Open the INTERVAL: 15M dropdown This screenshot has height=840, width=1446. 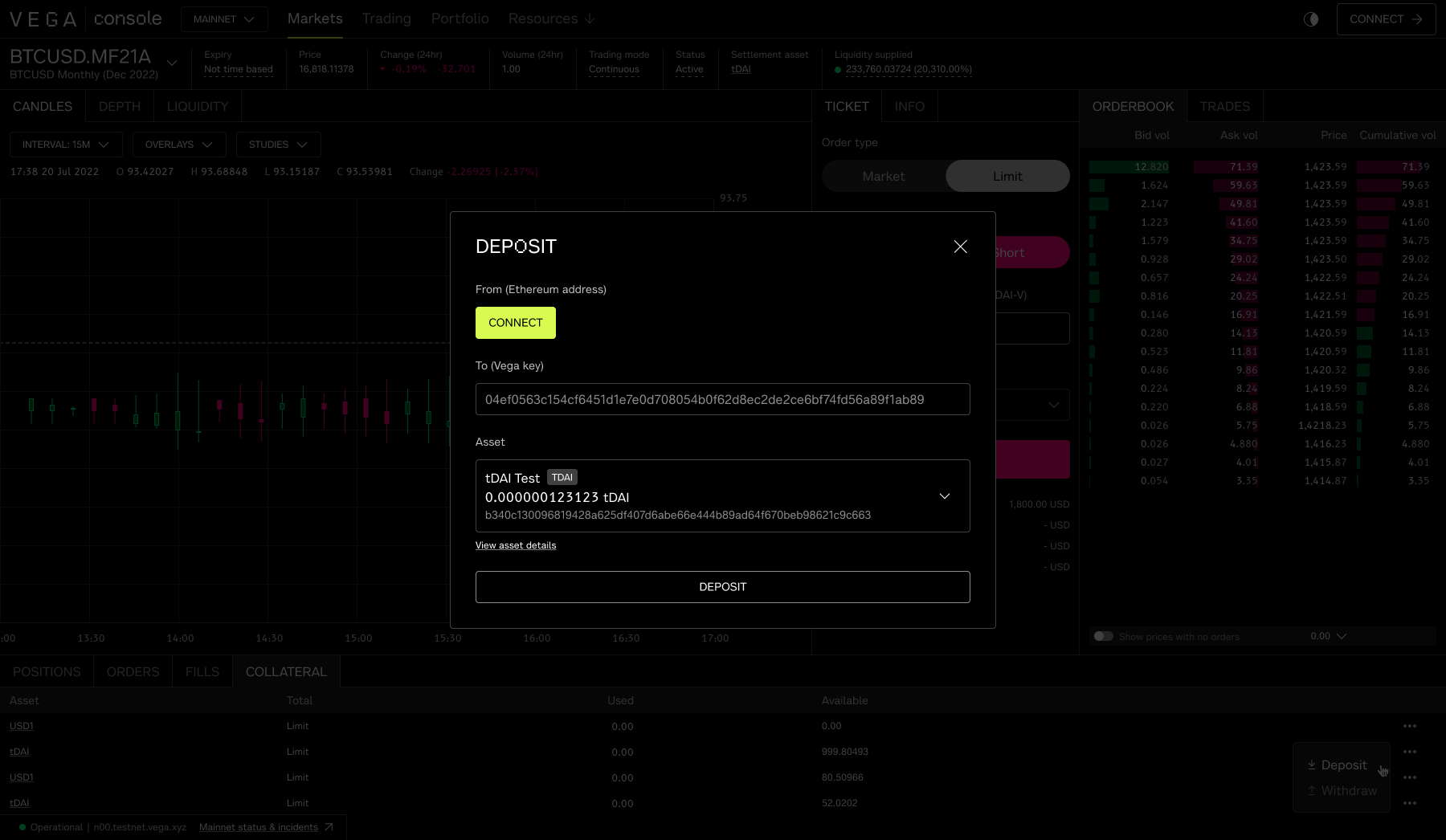(66, 145)
